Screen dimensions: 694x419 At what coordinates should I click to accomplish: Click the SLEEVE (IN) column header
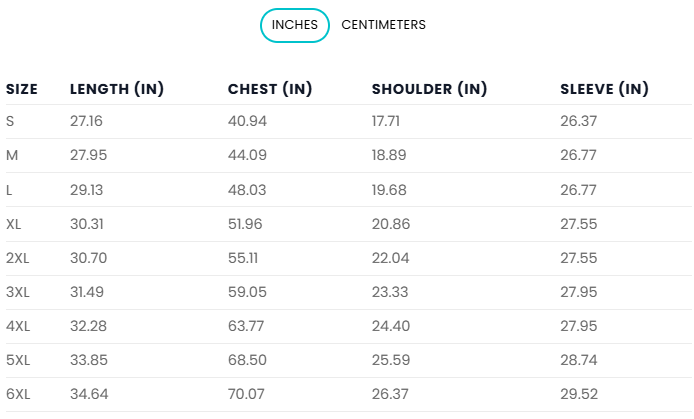[605, 89]
